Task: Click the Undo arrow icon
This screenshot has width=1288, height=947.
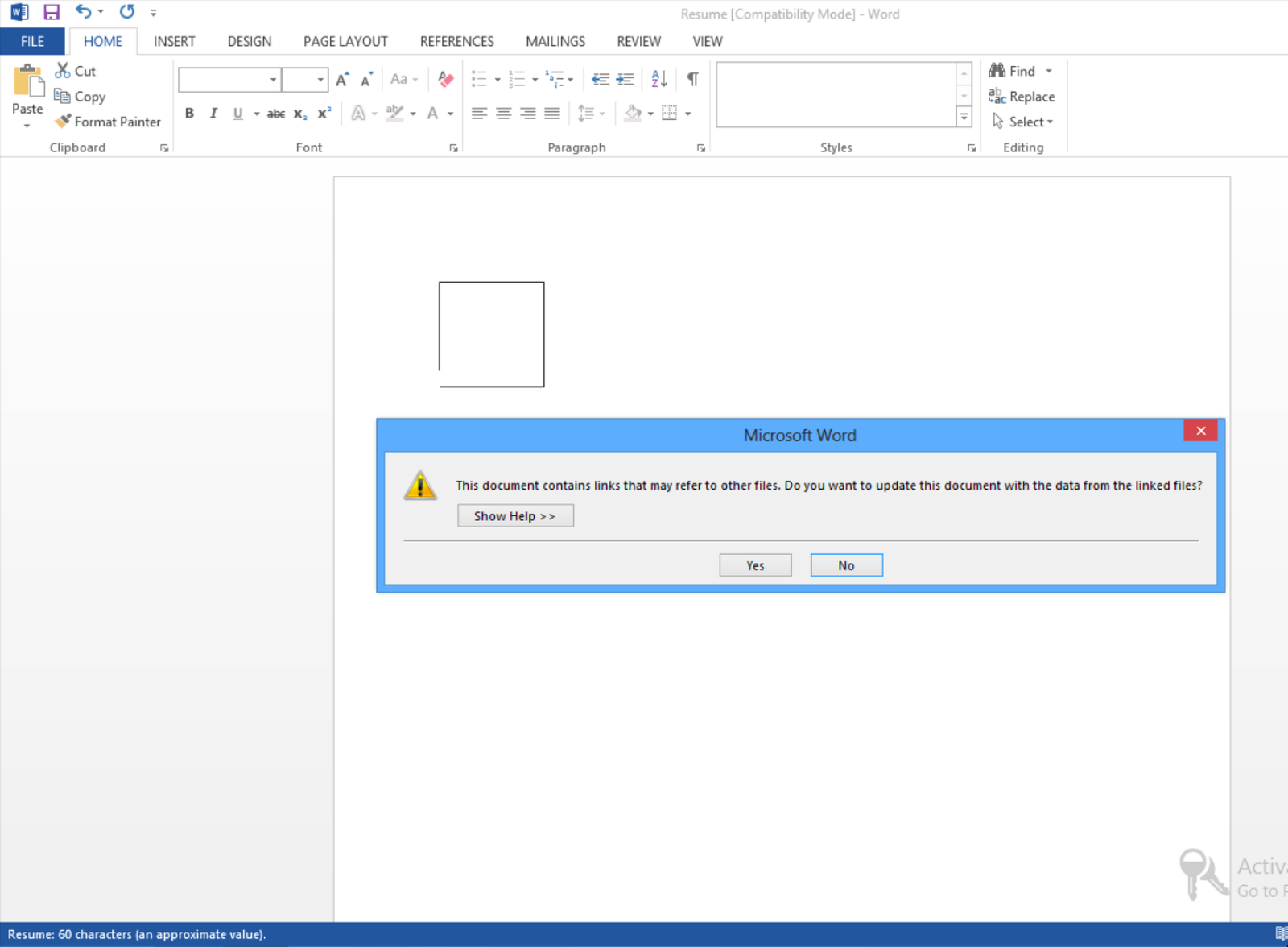Action: pyautogui.click(x=83, y=12)
